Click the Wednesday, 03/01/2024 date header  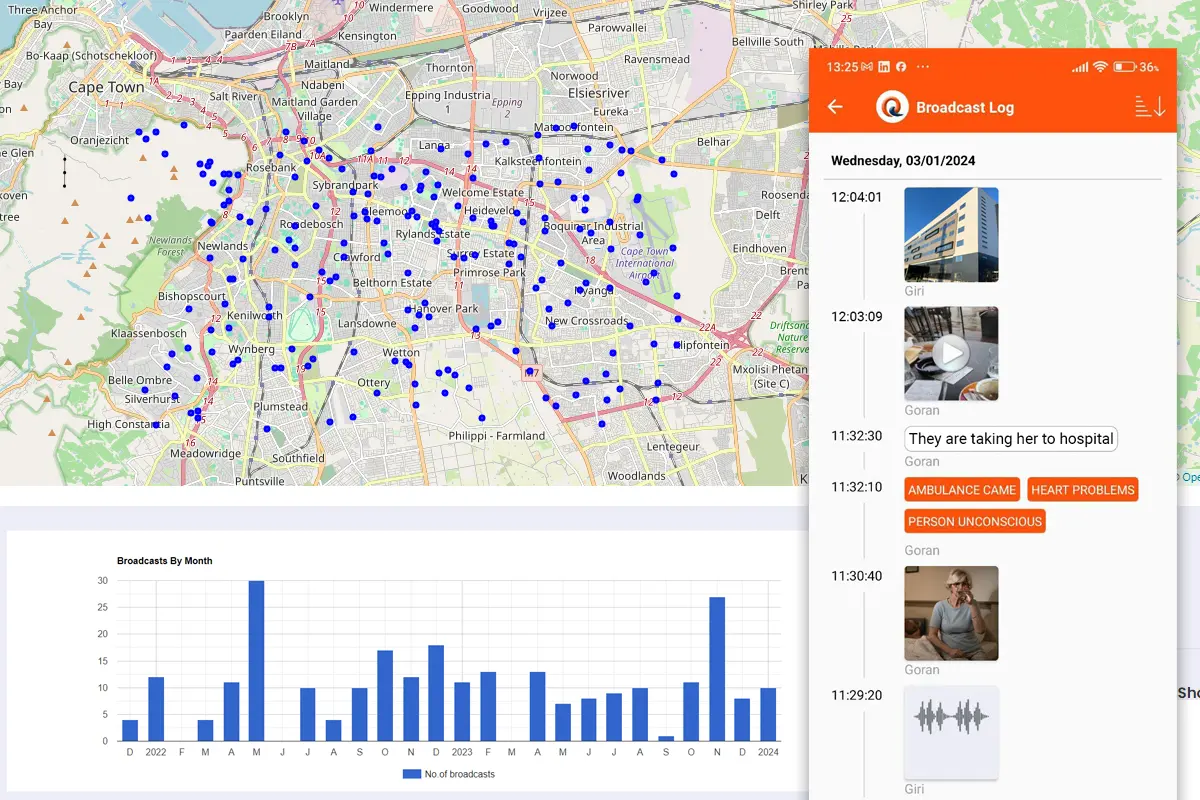tap(903, 161)
